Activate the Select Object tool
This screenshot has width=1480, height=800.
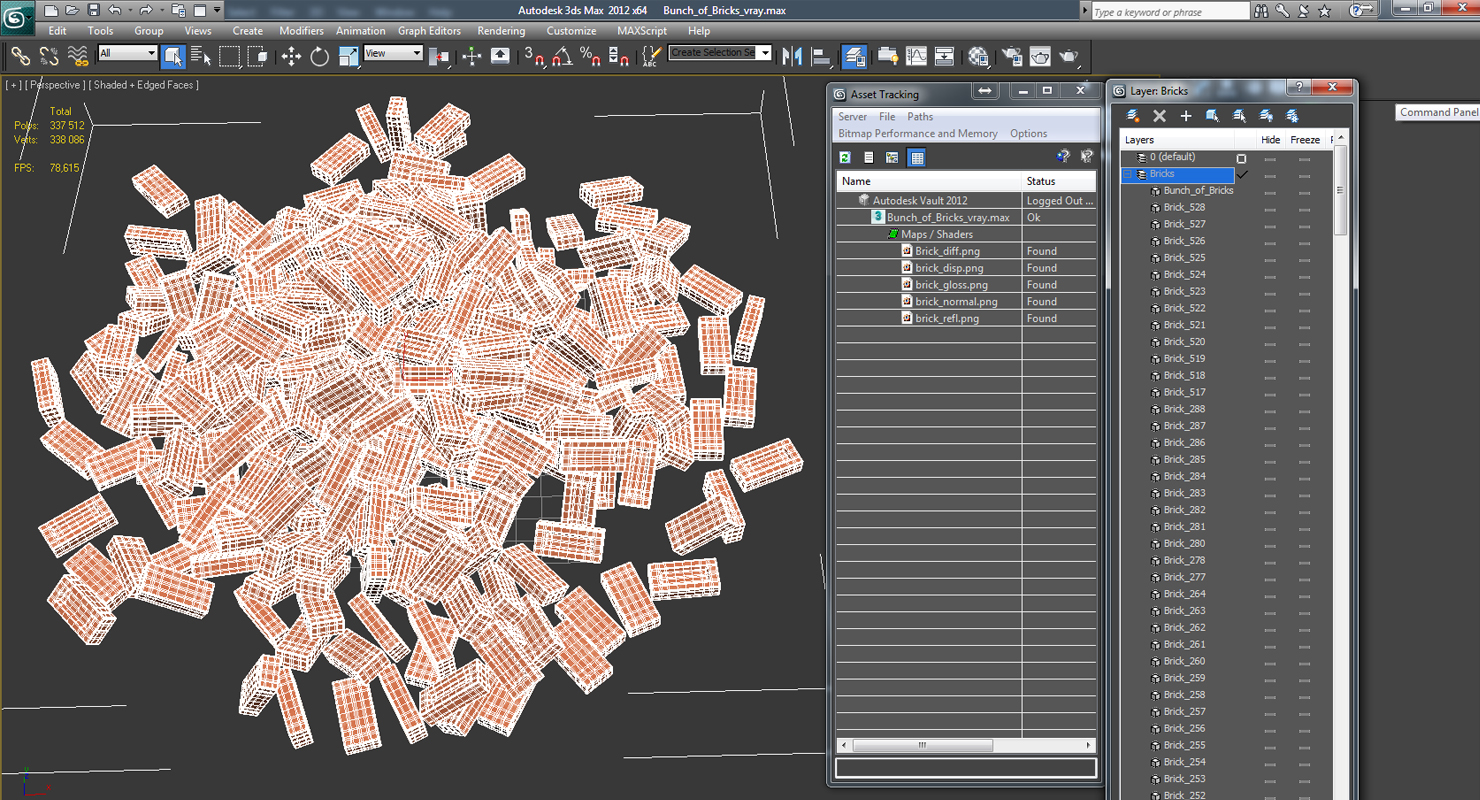[x=172, y=56]
